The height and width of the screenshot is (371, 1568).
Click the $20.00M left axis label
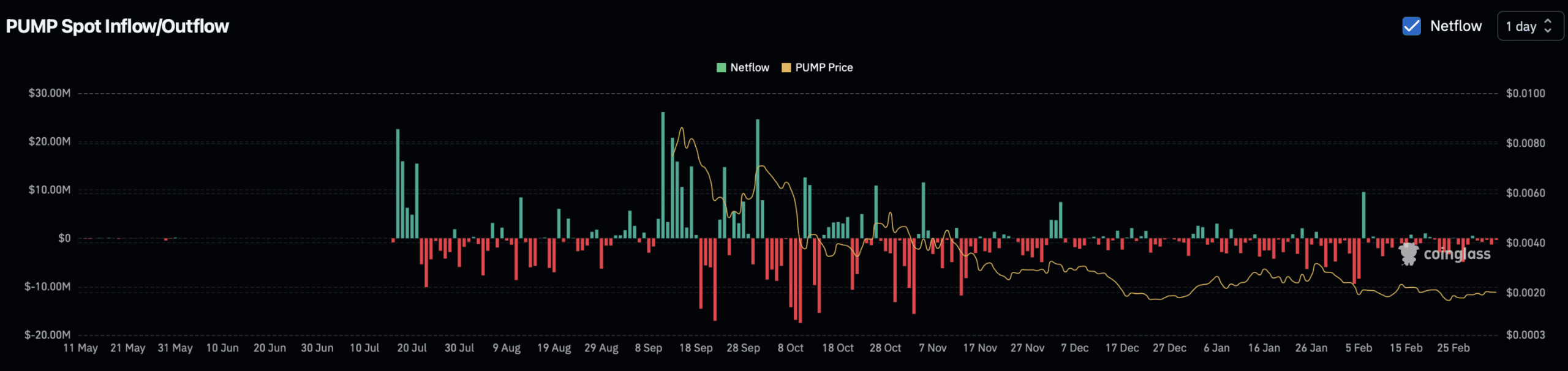coord(50,141)
